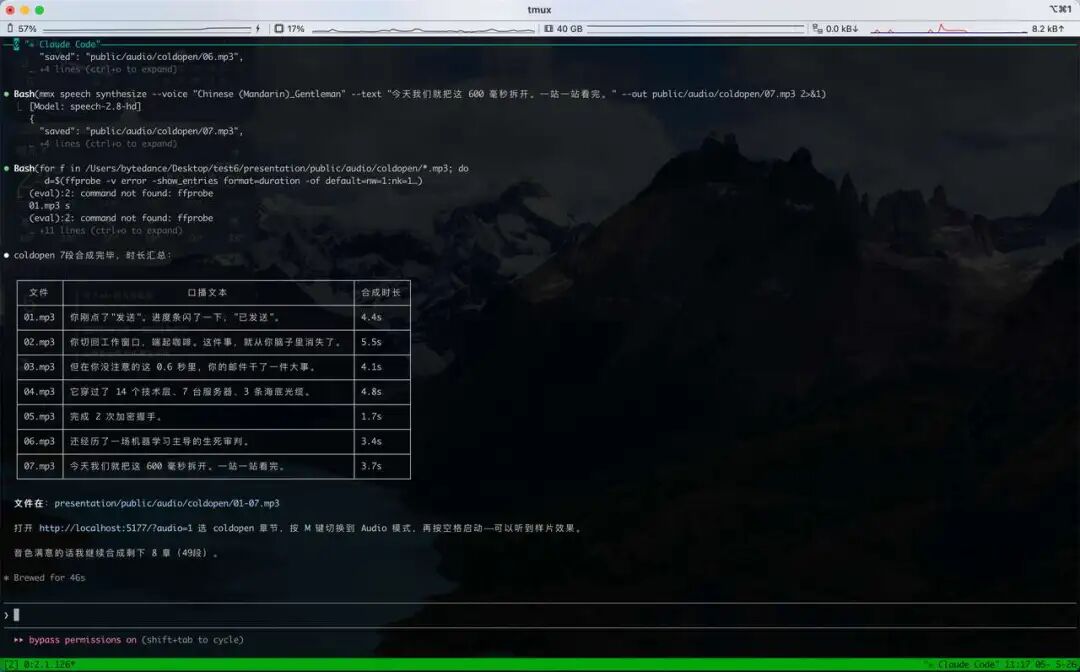This screenshot has height=672, width=1080.
Task: Click the memory icon beside 40 GB
Action: coord(549,29)
